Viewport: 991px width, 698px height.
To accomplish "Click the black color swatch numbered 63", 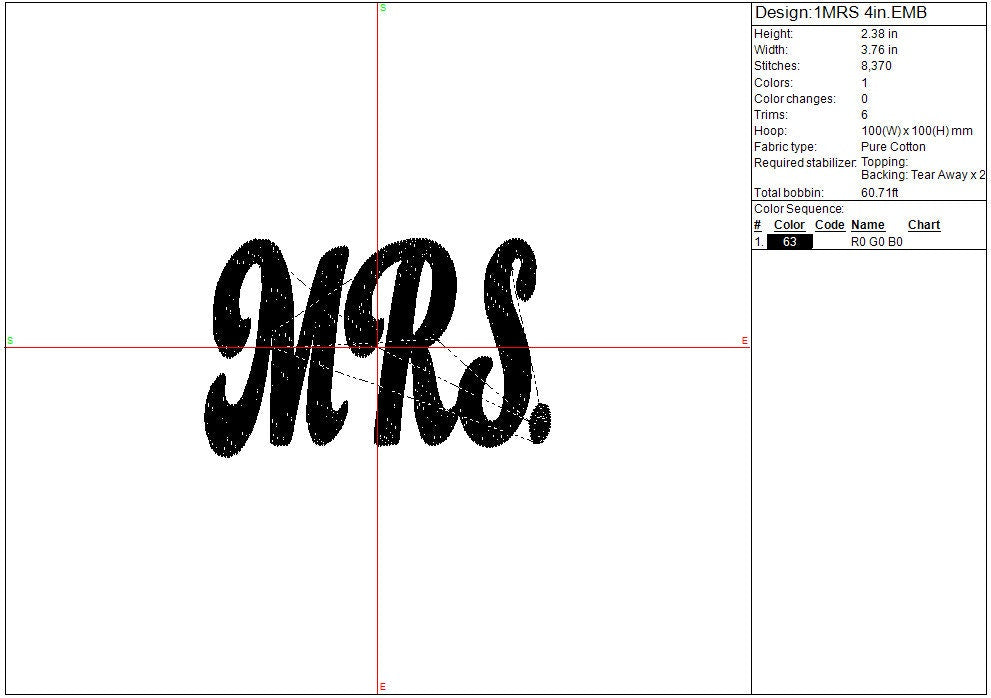I will (789, 242).
